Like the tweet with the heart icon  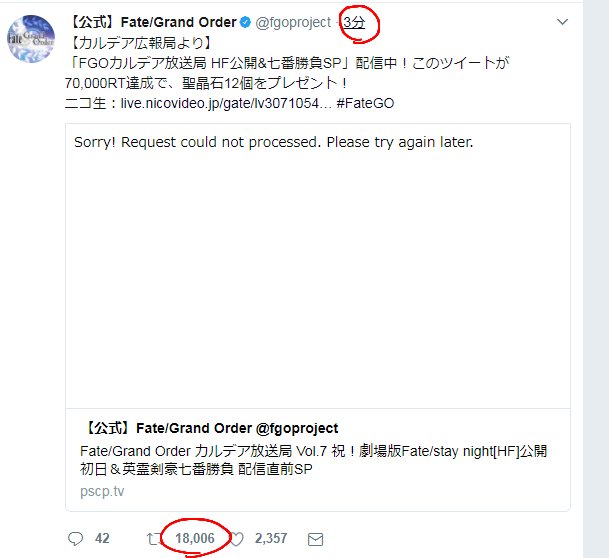237,539
